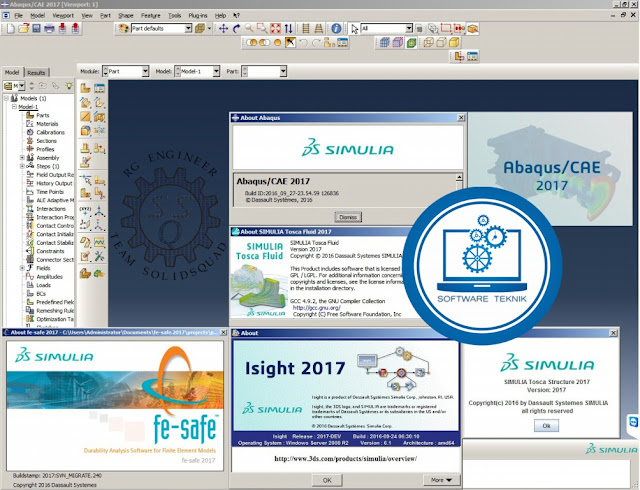This screenshot has width=640, height=490.
Task: Select the Box Zoom tool
Action: [262, 29]
